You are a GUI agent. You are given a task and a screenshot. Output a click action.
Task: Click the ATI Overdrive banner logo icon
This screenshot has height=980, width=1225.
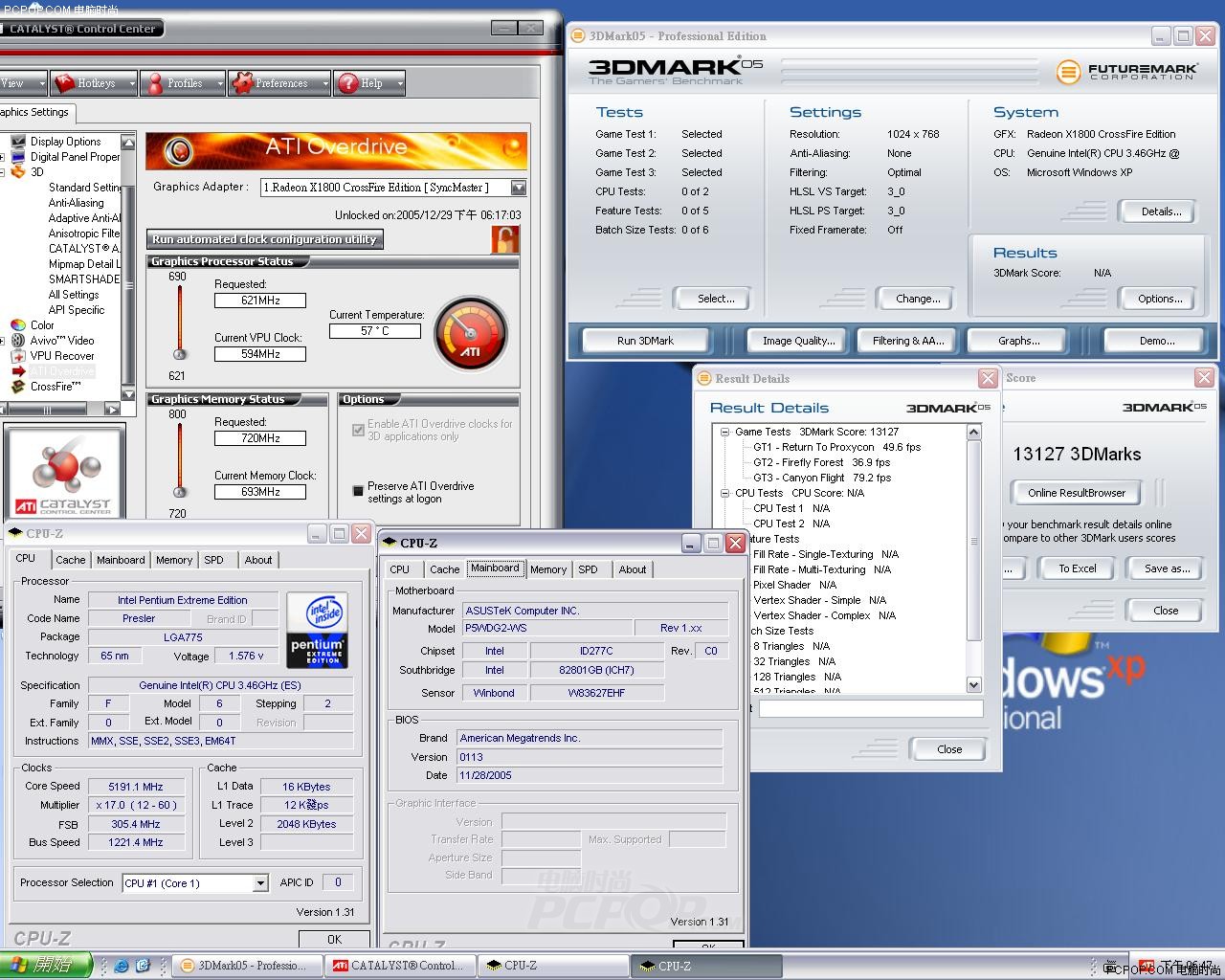tap(178, 150)
